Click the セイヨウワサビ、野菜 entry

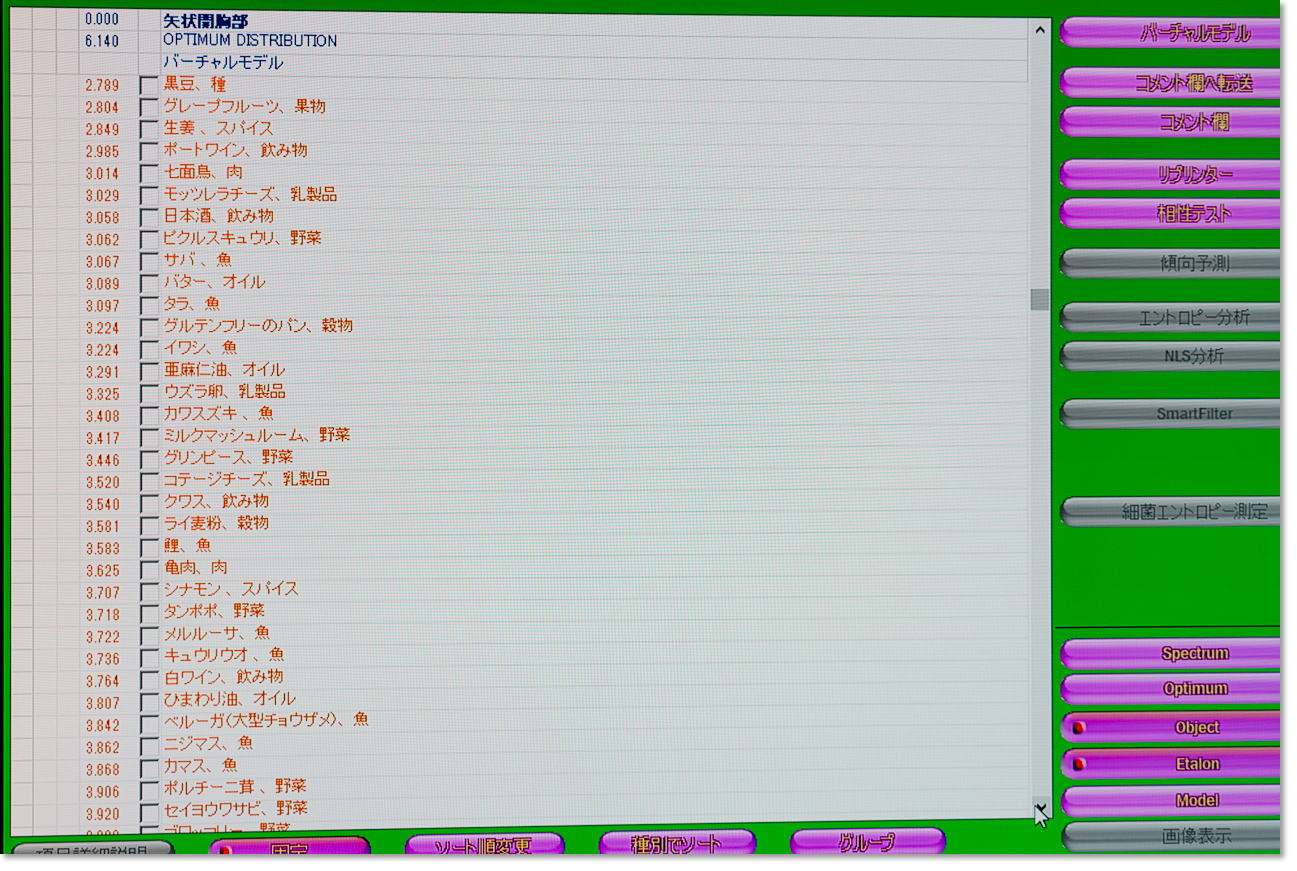(236, 808)
